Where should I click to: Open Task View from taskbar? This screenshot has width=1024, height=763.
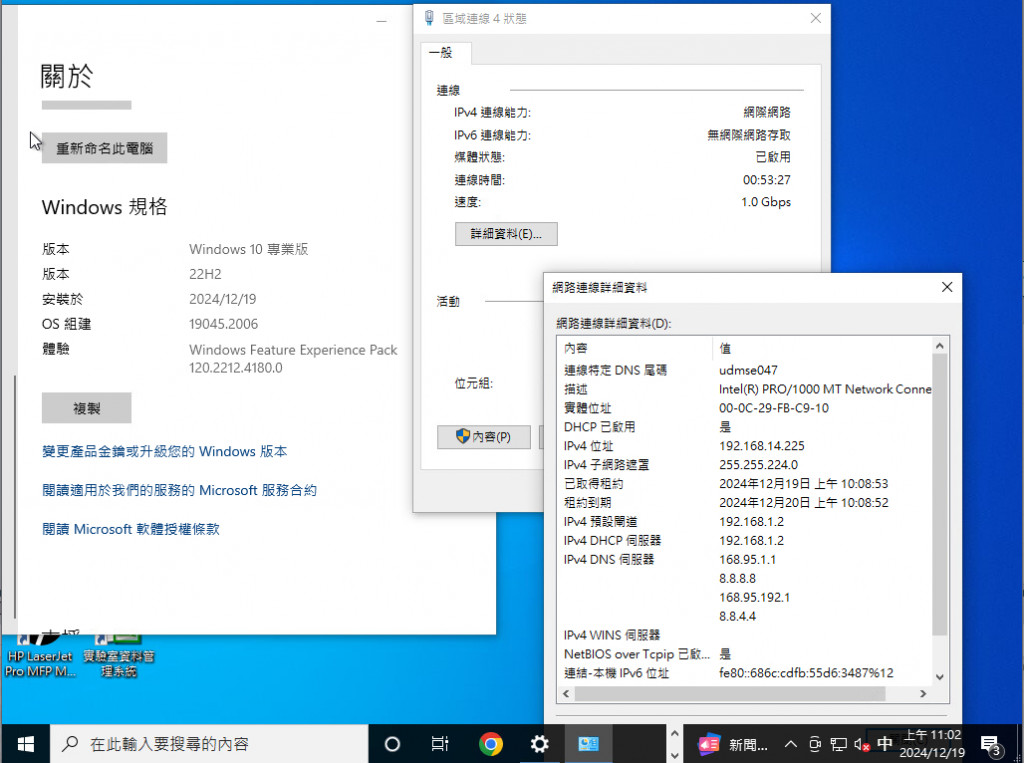tap(440, 743)
